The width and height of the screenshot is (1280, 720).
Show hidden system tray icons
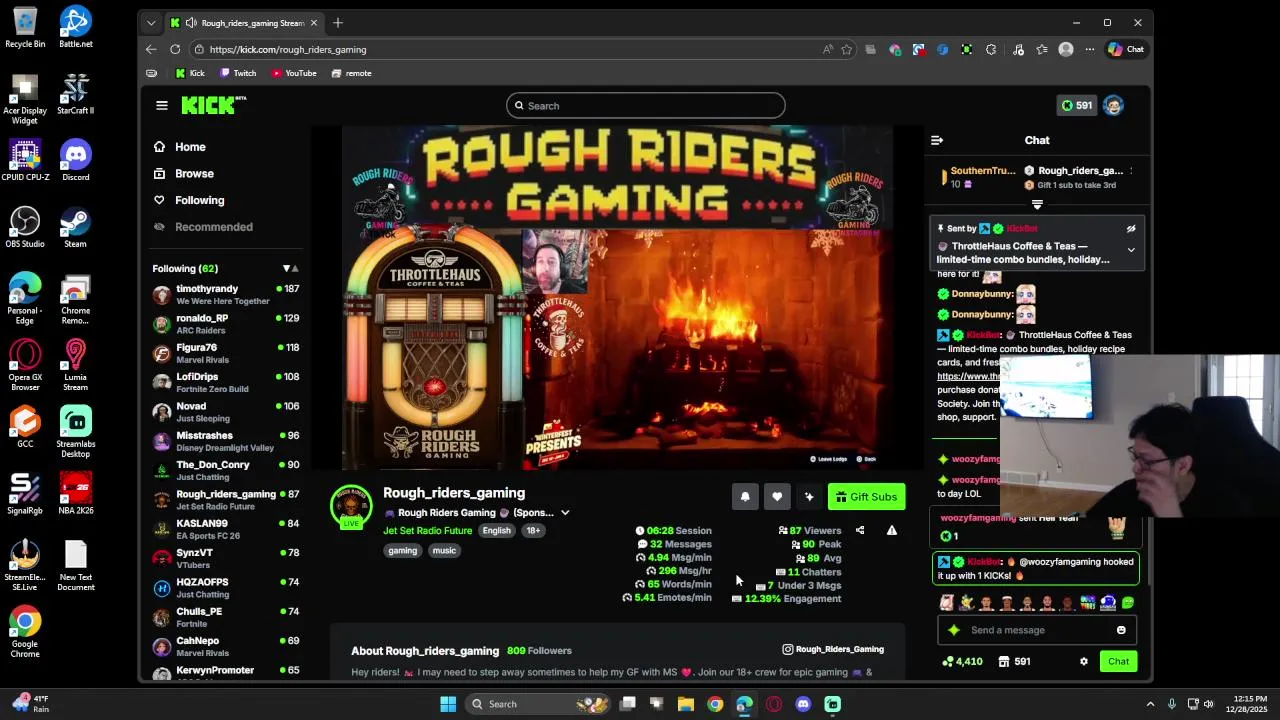tap(1150, 704)
